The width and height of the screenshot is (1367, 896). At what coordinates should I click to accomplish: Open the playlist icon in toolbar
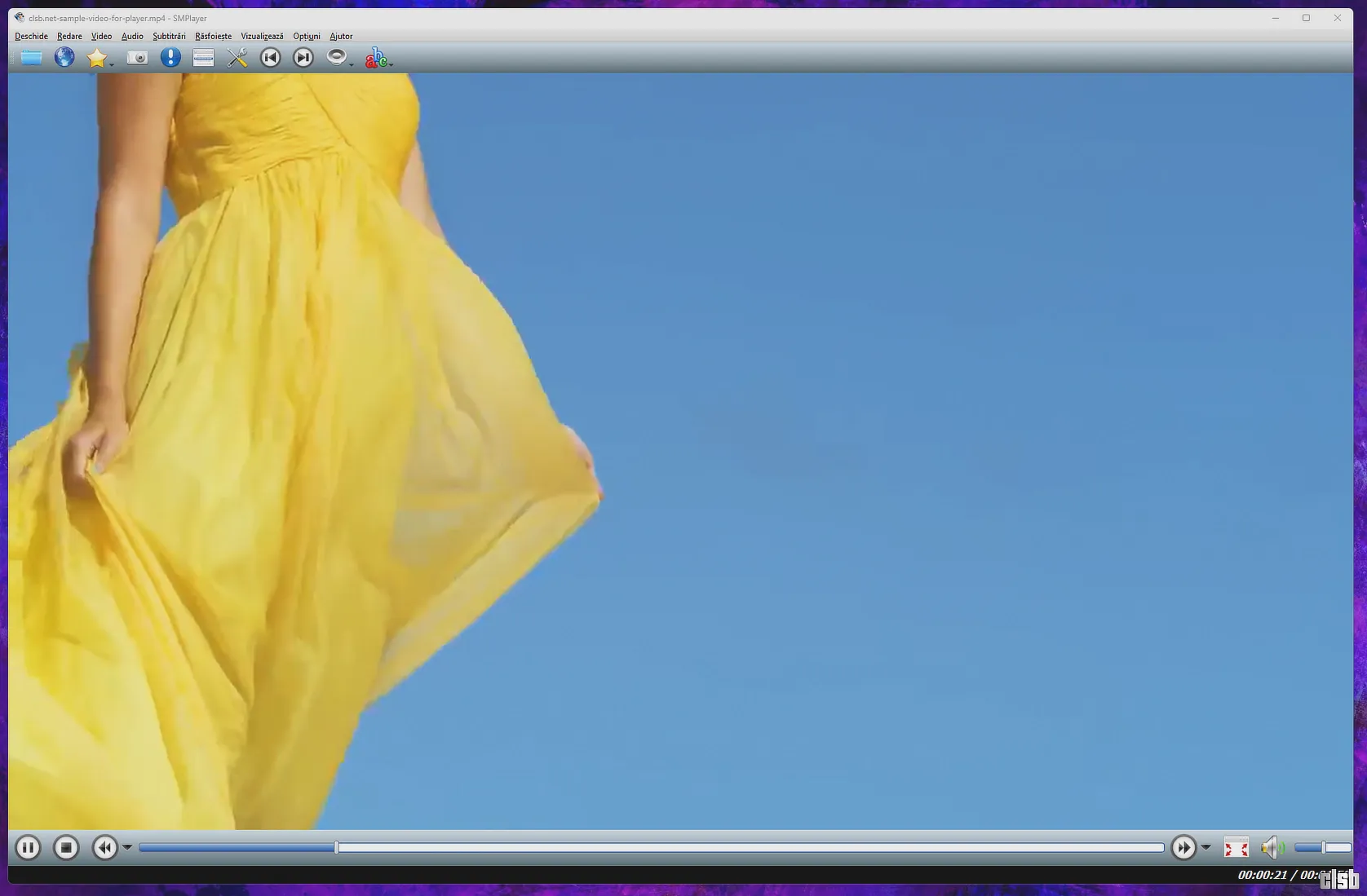[203, 57]
